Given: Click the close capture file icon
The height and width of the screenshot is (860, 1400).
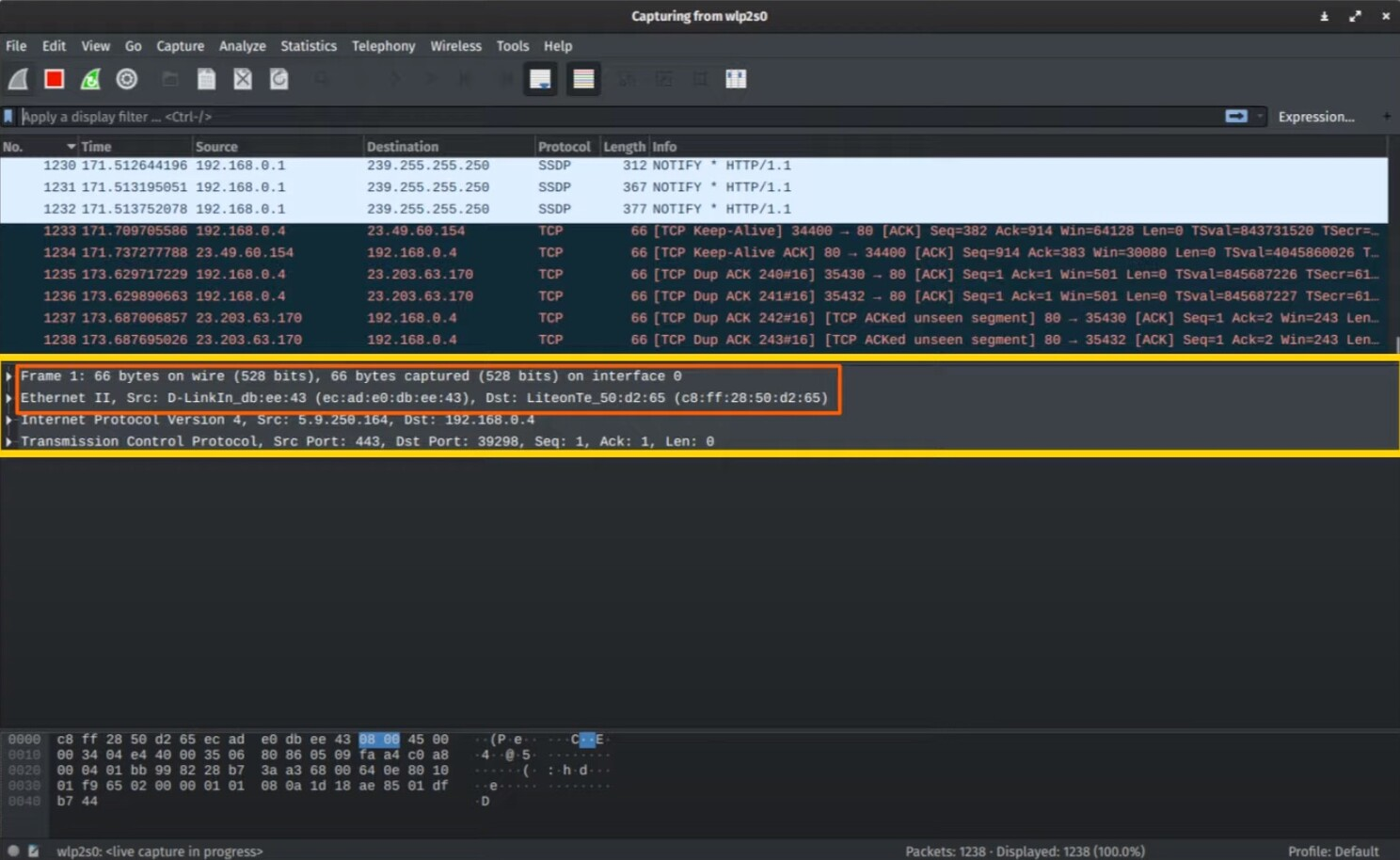Looking at the screenshot, I should (243, 79).
